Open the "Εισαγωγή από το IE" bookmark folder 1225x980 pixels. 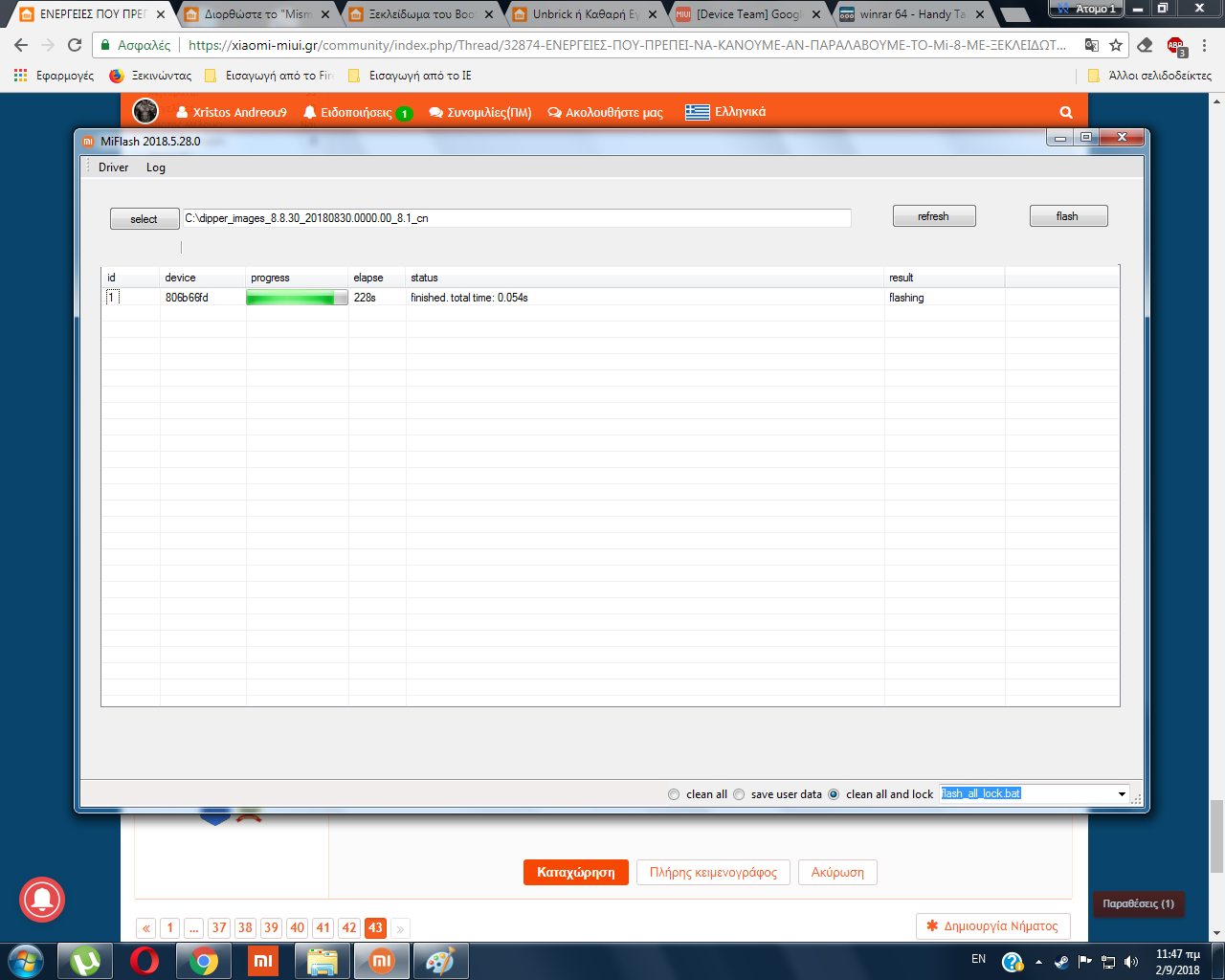[410, 76]
